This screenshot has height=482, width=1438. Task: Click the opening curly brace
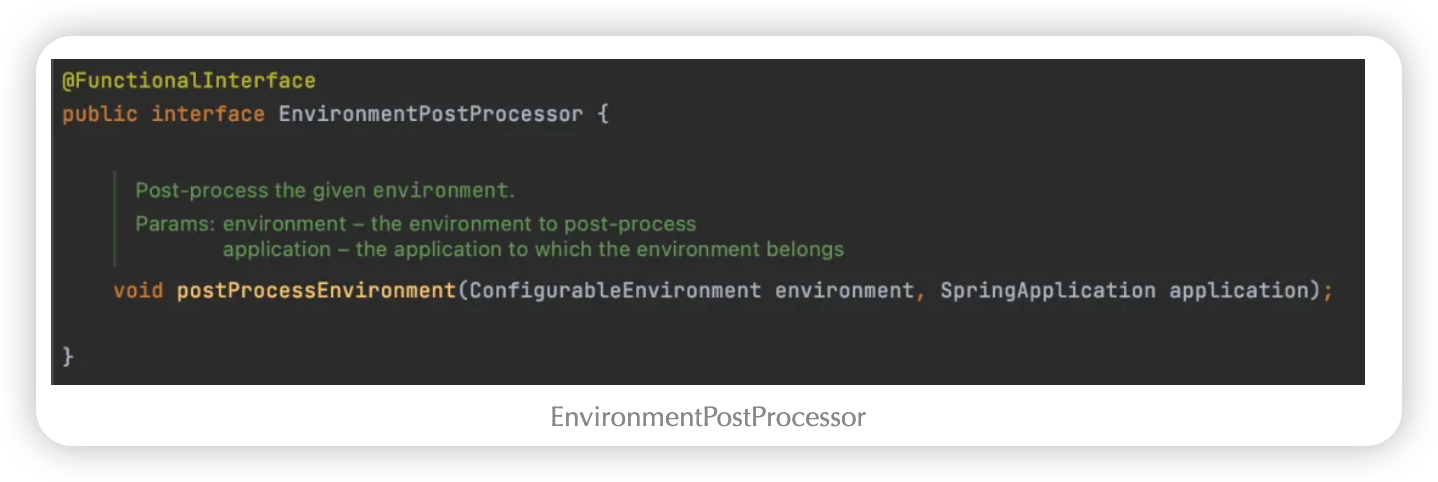coord(602,114)
